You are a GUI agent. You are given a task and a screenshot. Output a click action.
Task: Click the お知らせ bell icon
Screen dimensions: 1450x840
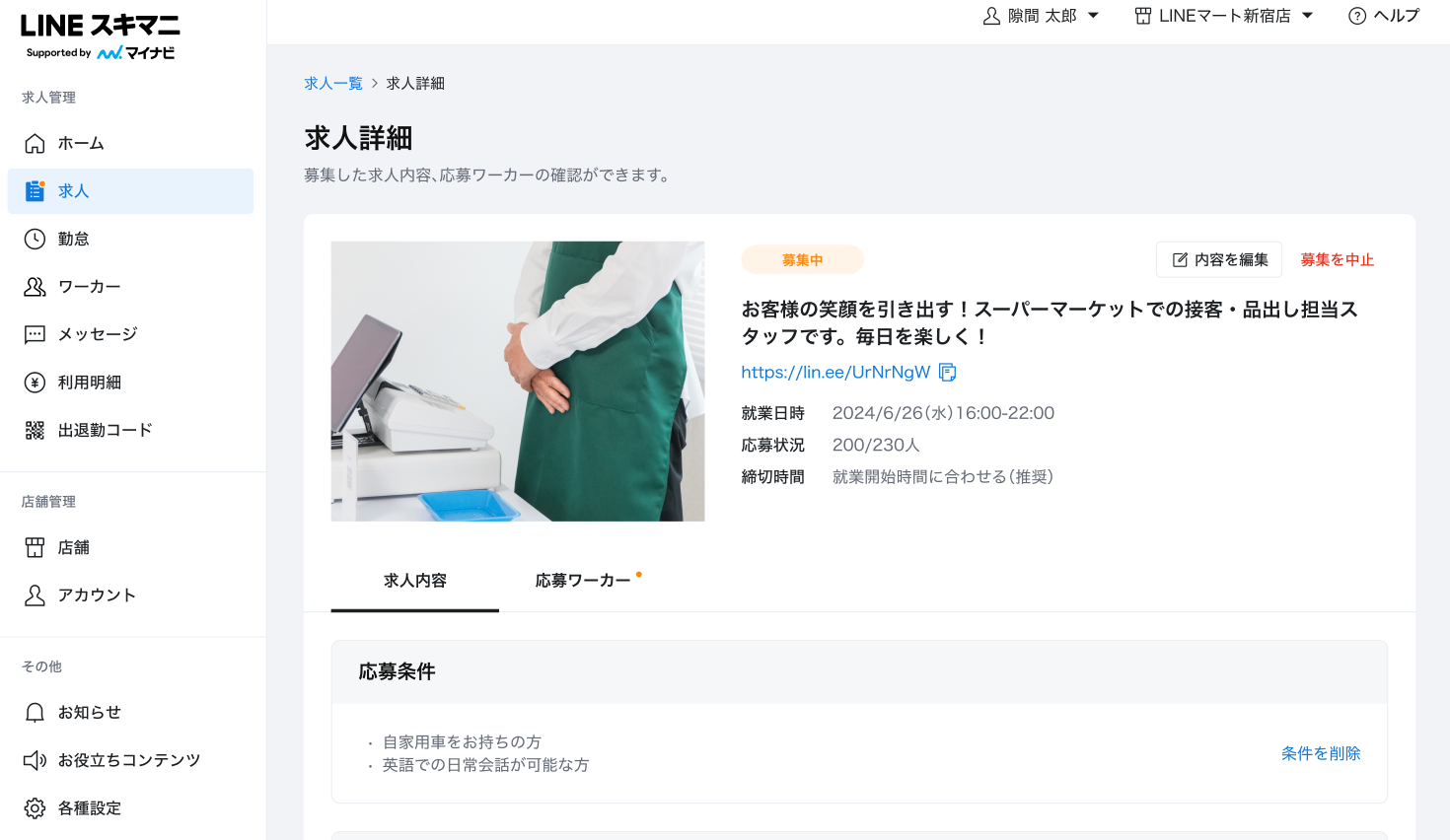[x=35, y=713]
